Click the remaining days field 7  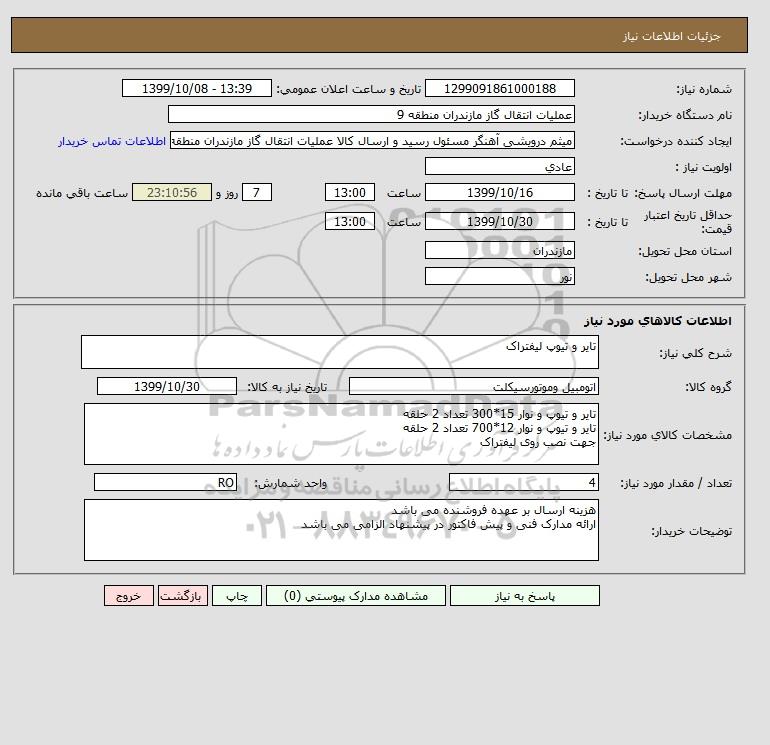[x=257, y=193]
